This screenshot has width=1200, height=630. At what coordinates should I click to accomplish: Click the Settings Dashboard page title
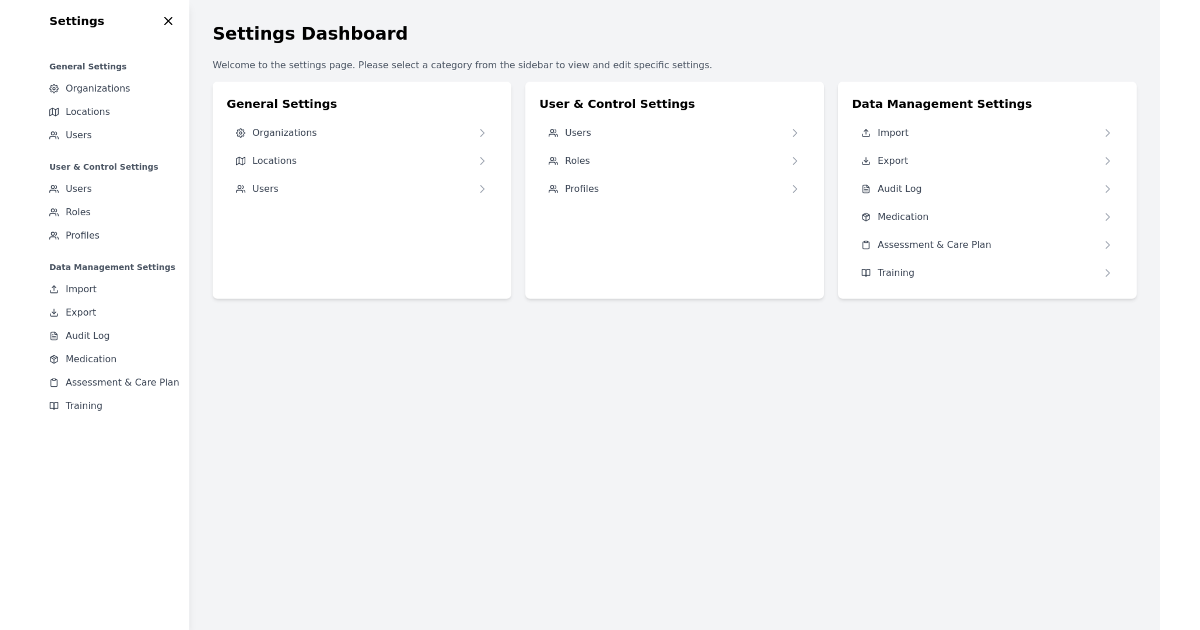pos(310,33)
